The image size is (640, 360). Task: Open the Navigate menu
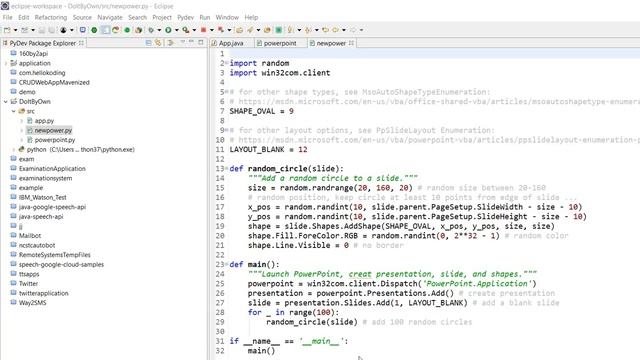[x=110, y=17]
